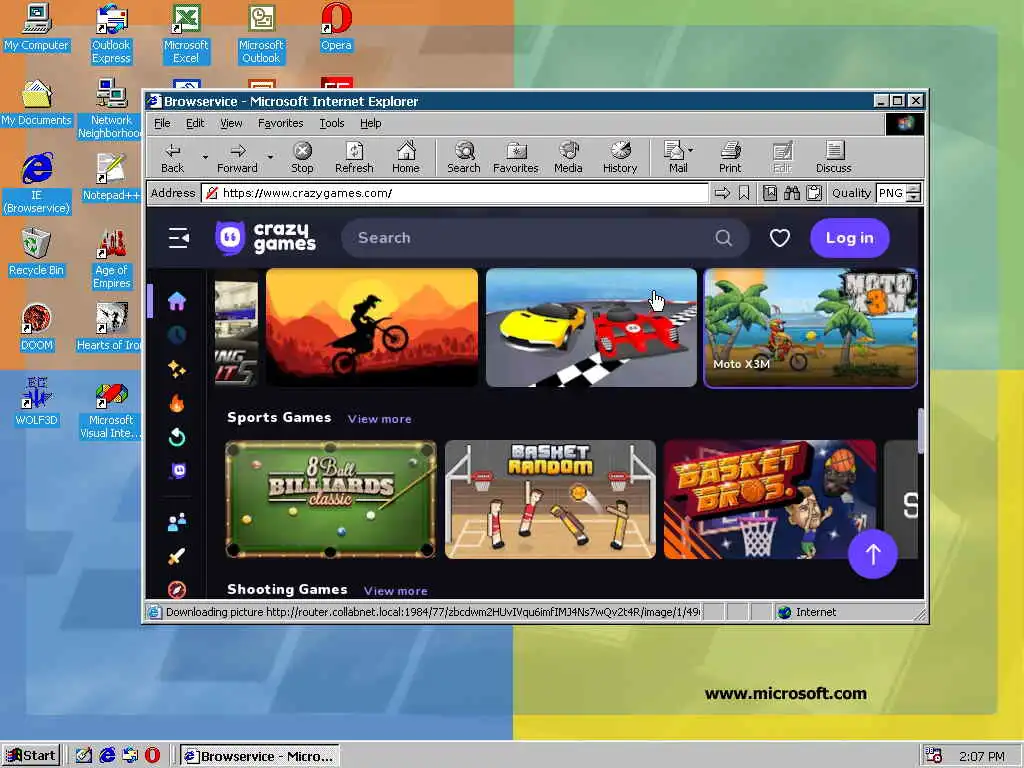Open the racing cars game thumbnail

coord(591,327)
